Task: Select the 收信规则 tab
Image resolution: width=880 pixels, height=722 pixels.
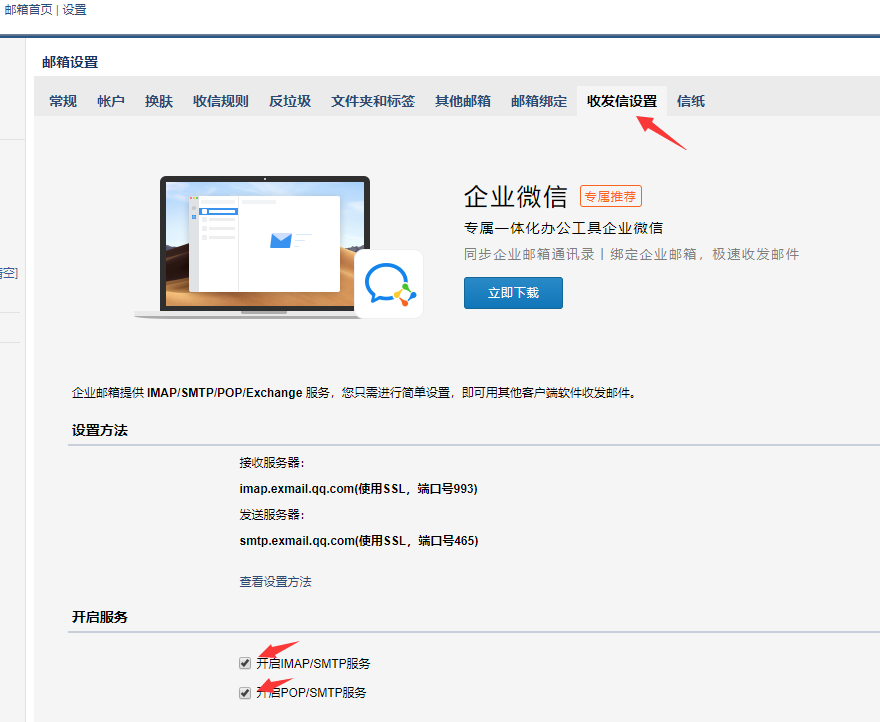Action: point(221,101)
